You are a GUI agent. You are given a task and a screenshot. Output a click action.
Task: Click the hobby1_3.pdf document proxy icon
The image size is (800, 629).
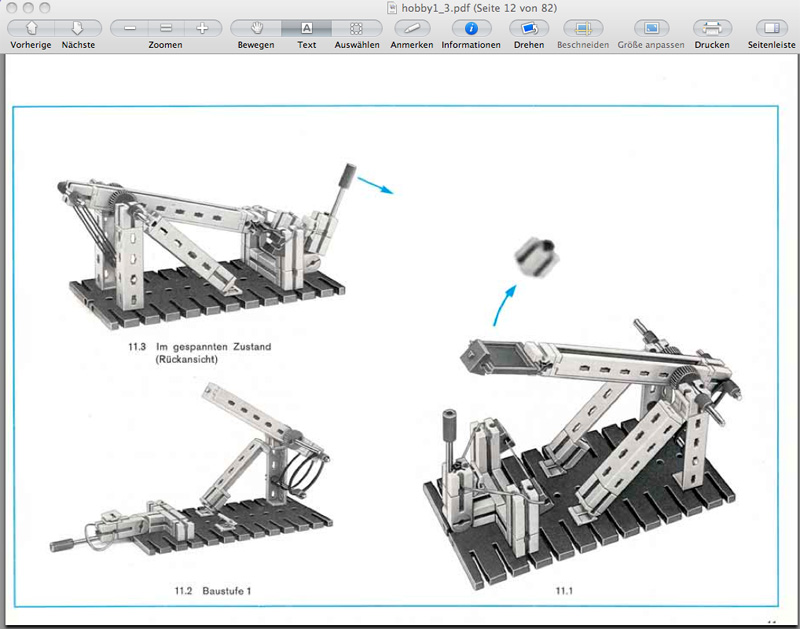391,8
